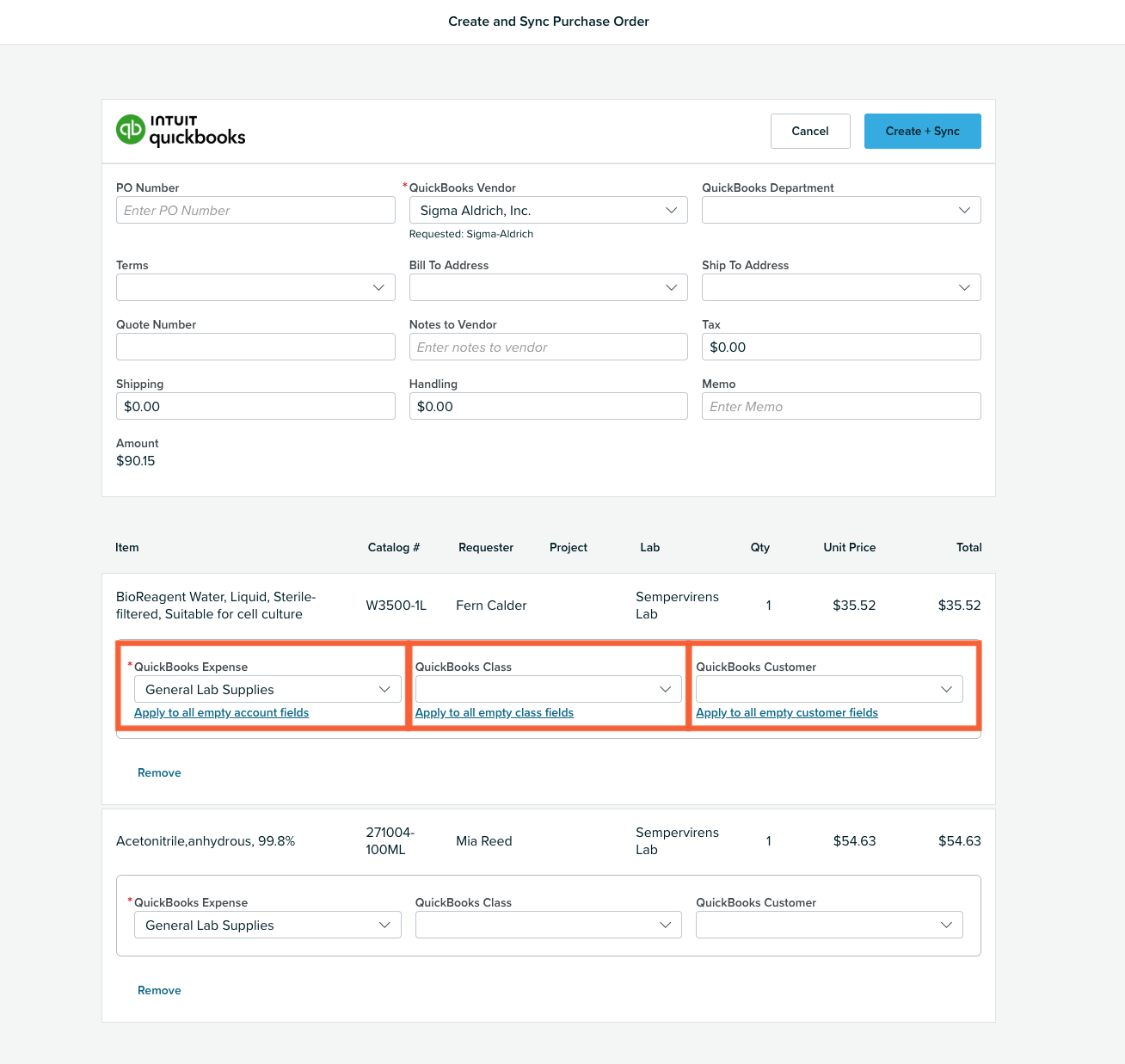Open QuickBooks Customer dropdown for Acetonitrile
Screen dimensions: 1125x1064
(x=829, y=925)
